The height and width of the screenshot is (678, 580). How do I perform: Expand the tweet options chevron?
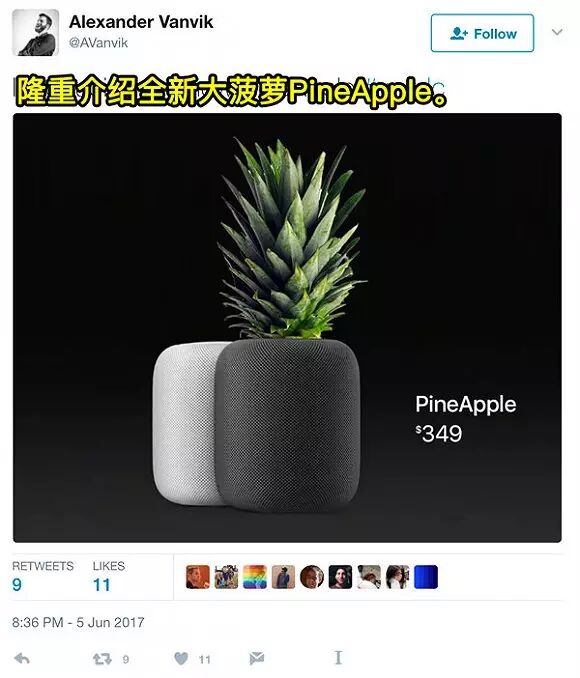pos(557,32)
